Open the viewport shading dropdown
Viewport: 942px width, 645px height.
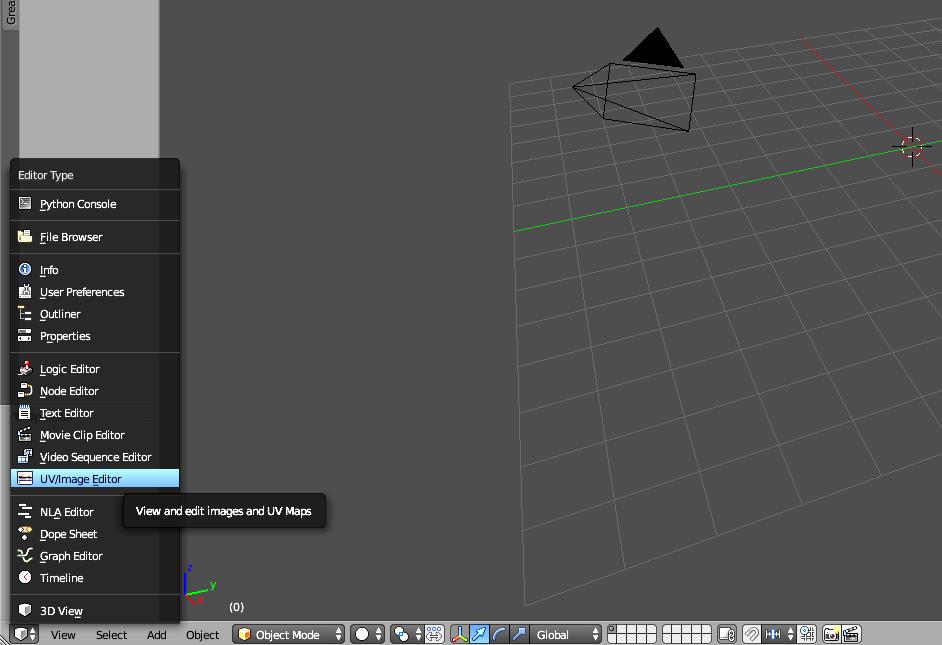point(367,634)
